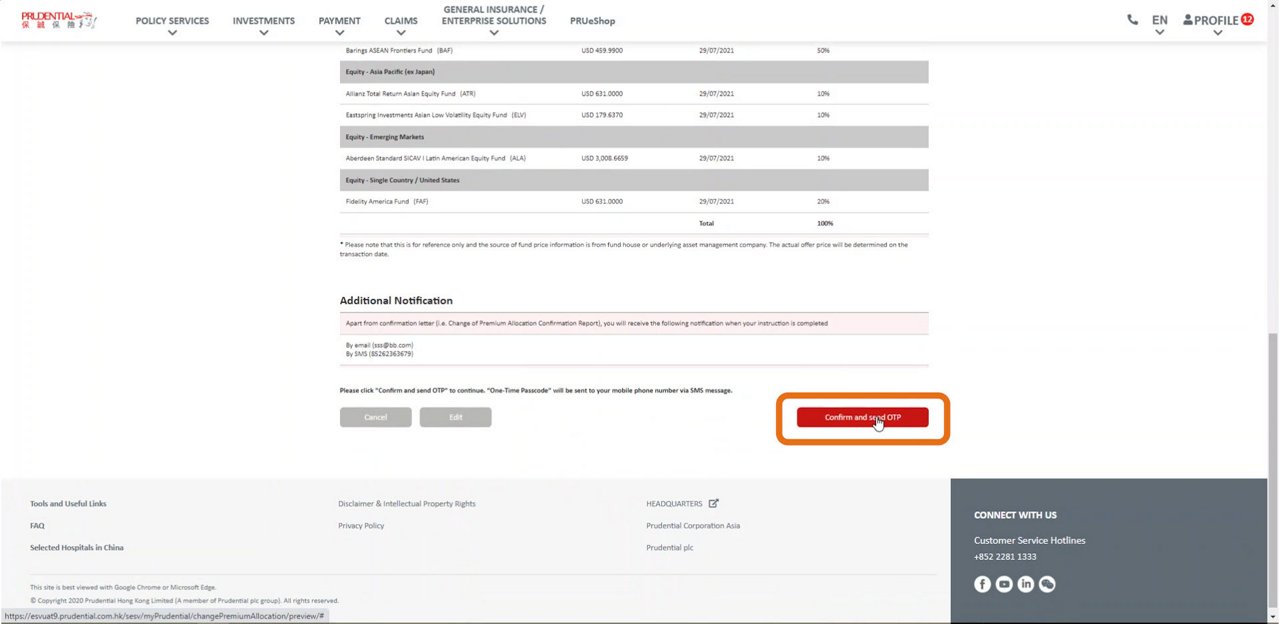Open the LinkedIn social icon

1025,584
